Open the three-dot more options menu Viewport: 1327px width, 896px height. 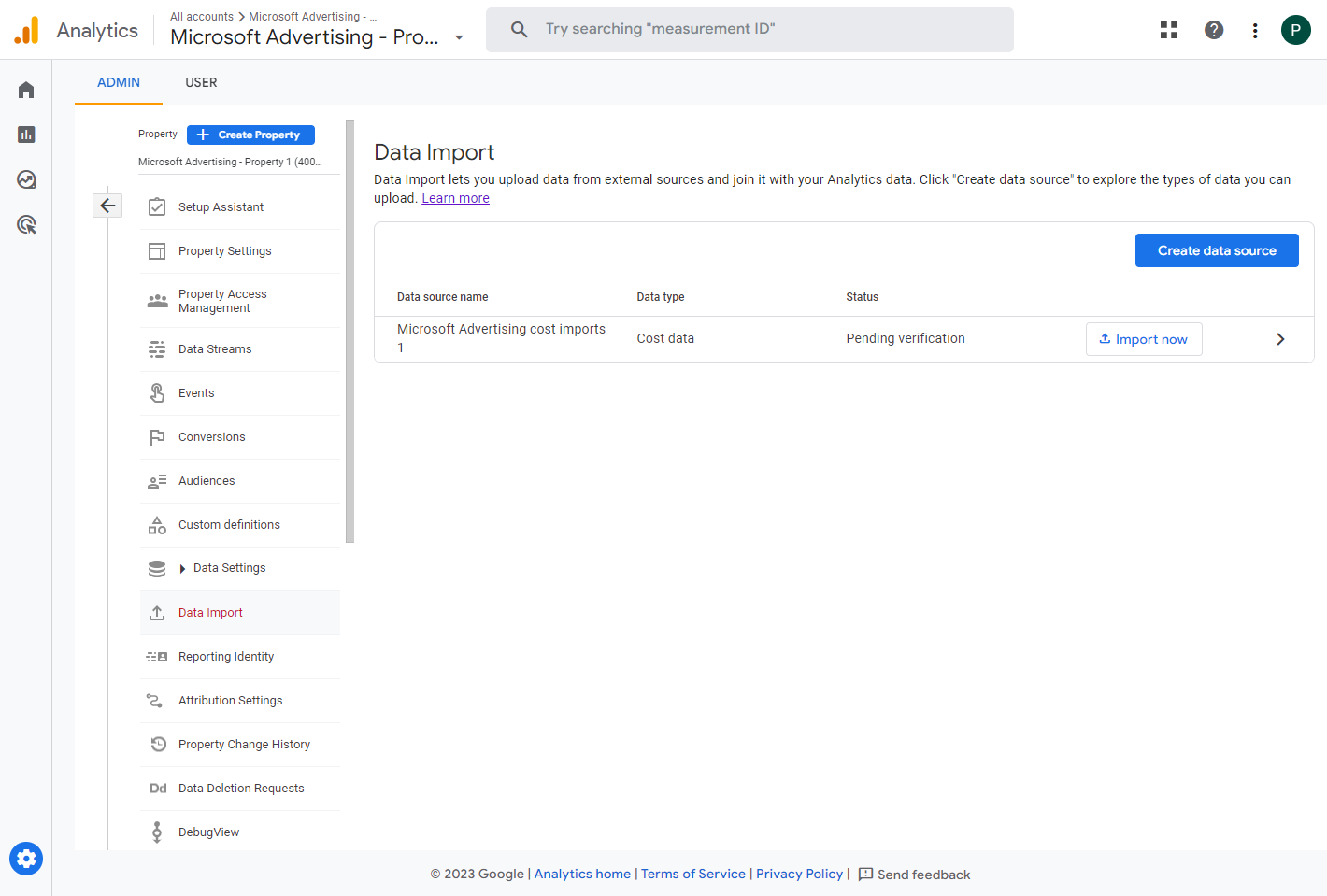pos(1255,31)
